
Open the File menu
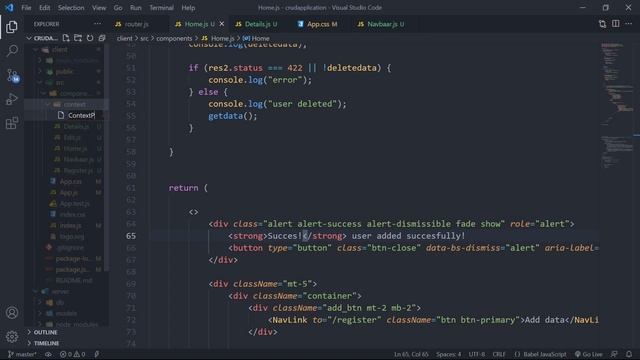pos(26,8)
